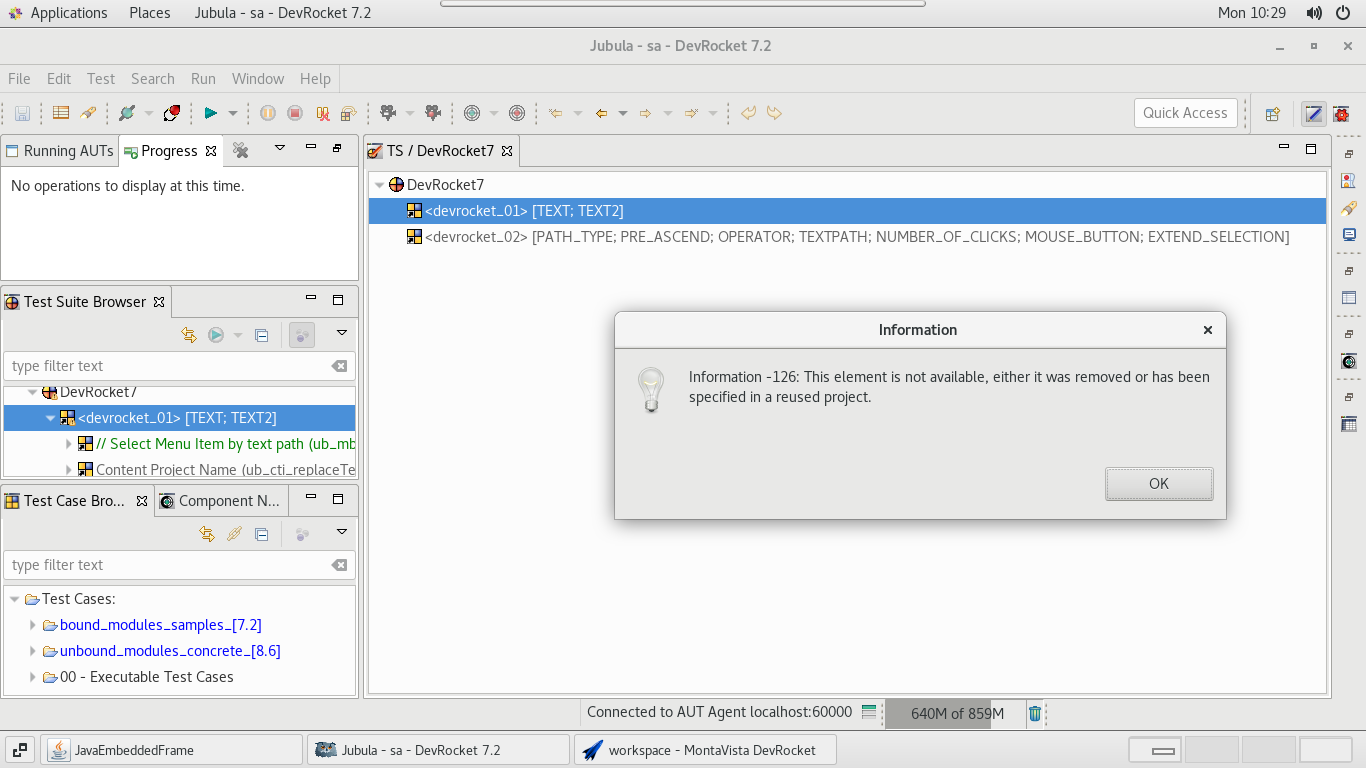The height and width of the screenshot is (768, 1366).
Task: Click Stop test execution icon
Action: pos(295,113)
